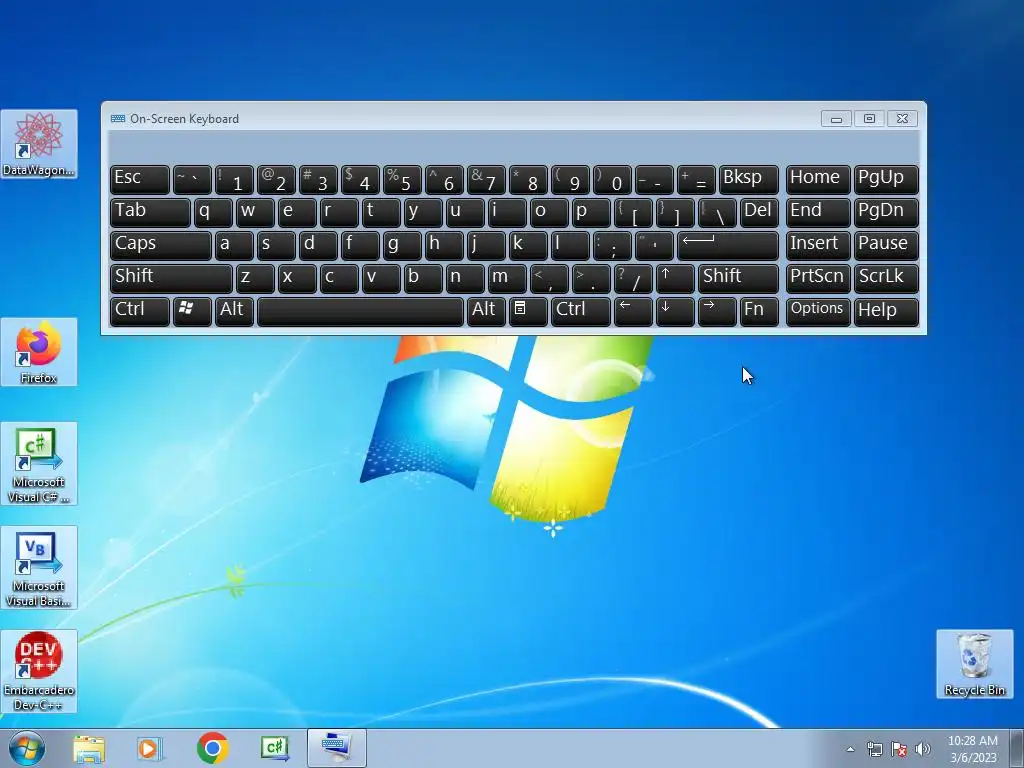Click the down arrow key
The image size is (1024, 768).
[675, 311]
